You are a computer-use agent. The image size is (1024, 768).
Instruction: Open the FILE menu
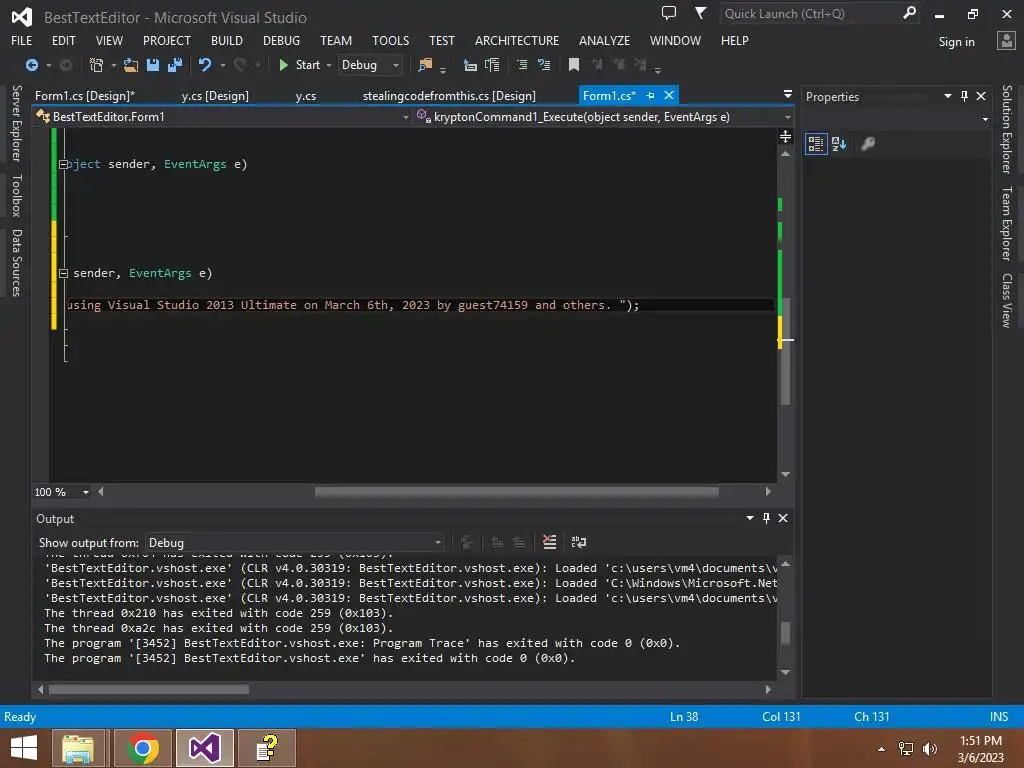point(22,40)
